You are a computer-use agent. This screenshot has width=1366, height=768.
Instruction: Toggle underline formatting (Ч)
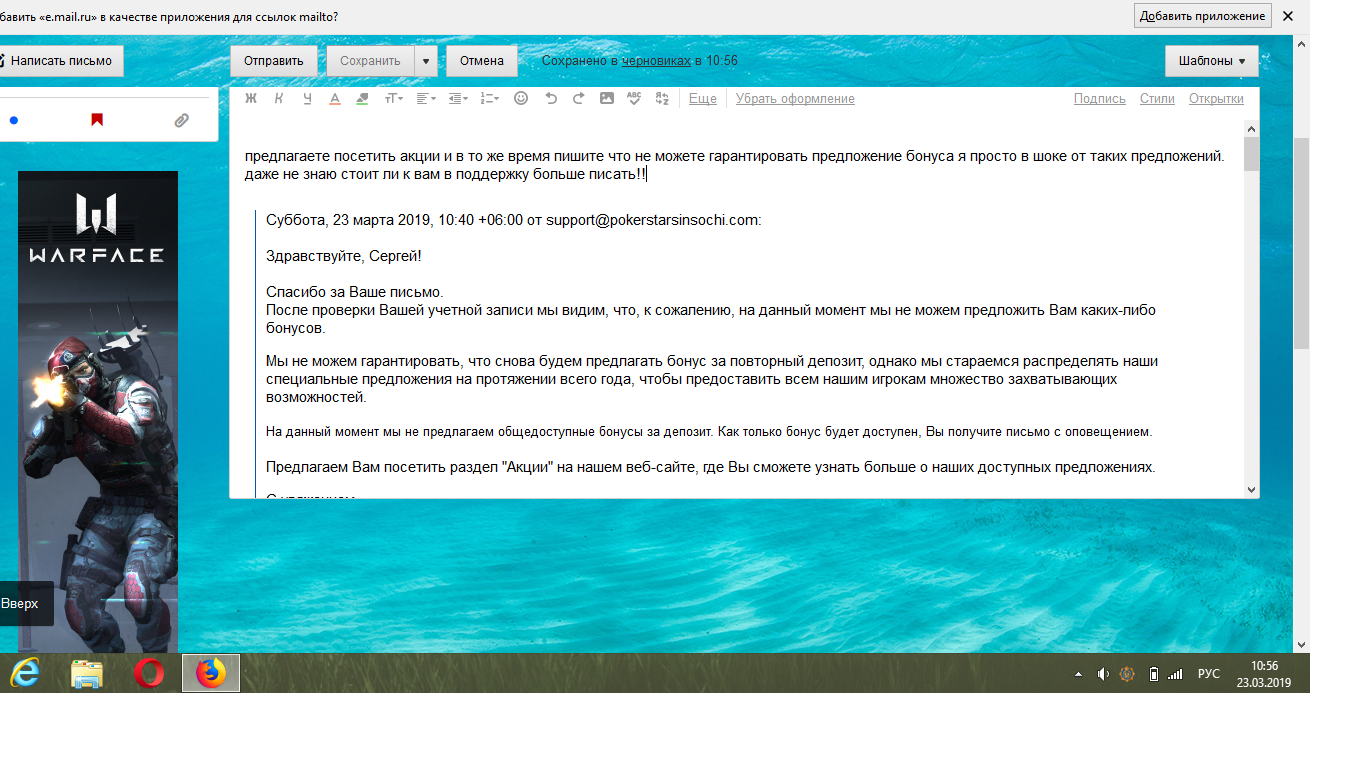pyautogui.click(x=307, y=99)
